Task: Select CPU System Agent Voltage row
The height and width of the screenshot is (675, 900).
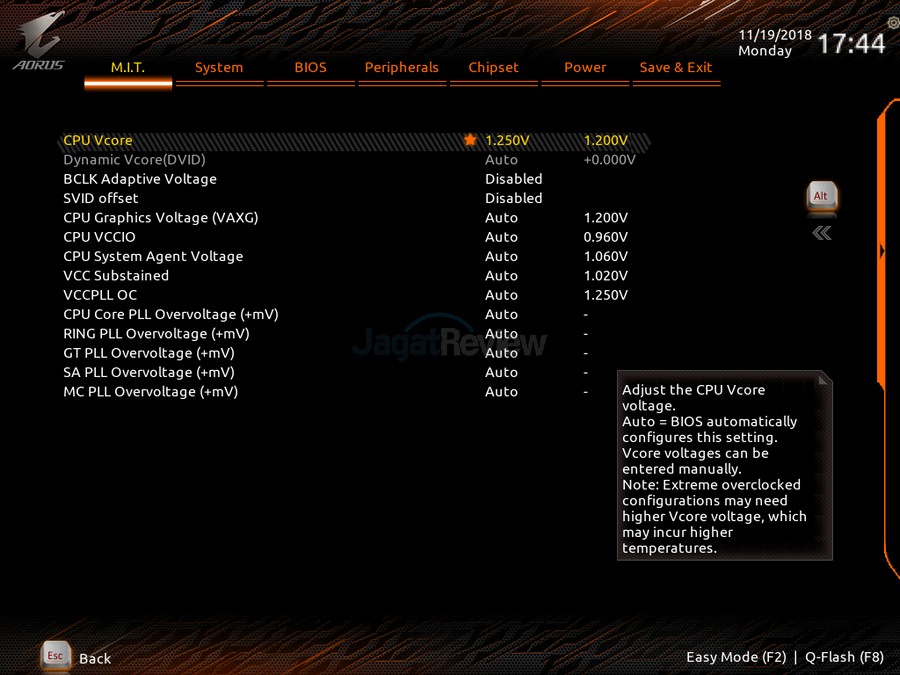Action: (153, 257)
